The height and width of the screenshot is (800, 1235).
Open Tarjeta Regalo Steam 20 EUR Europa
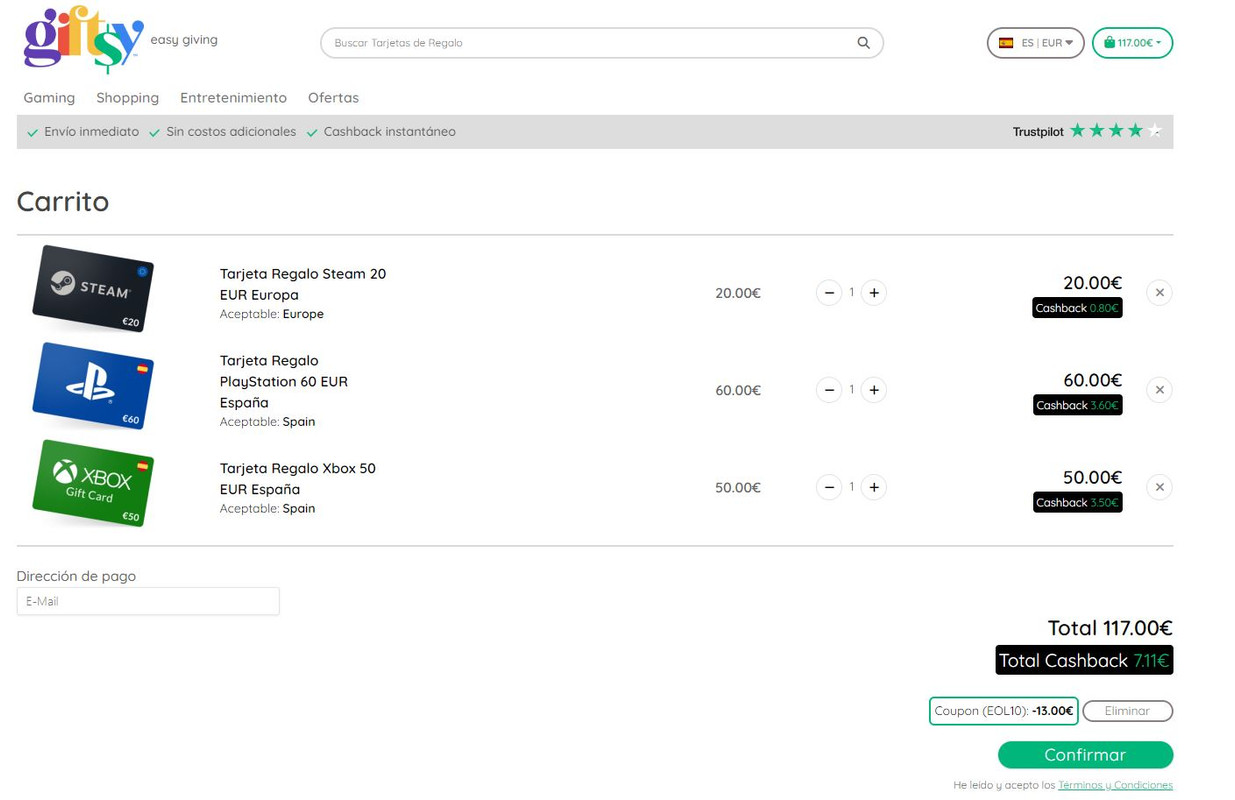[303, 284]
